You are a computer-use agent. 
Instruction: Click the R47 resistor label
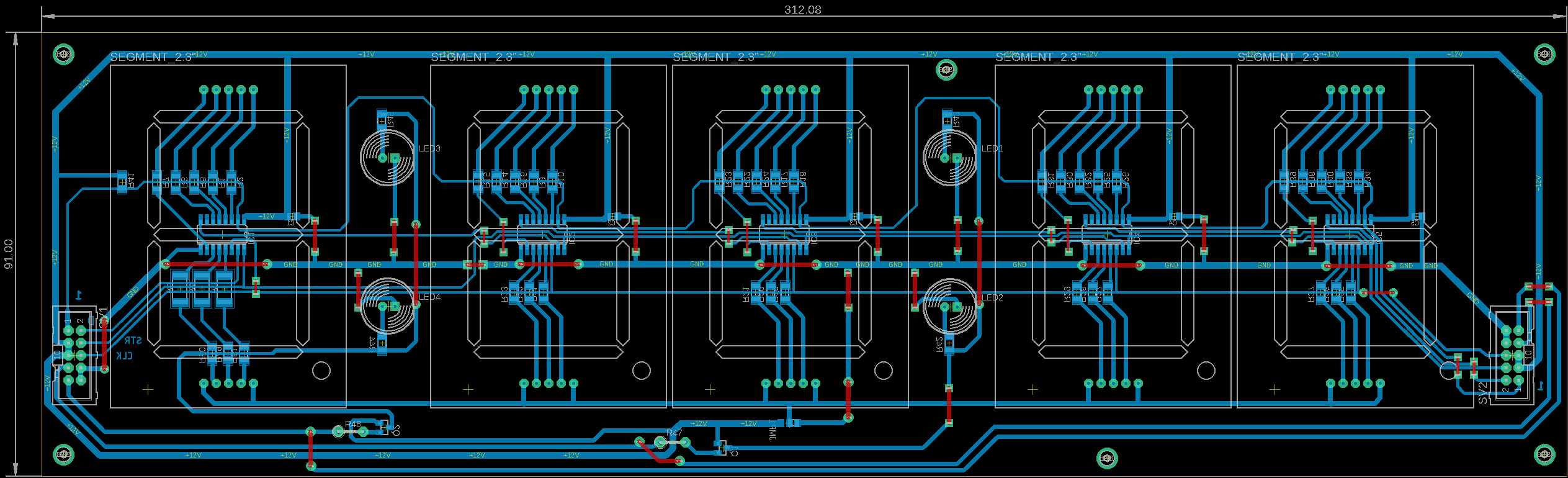point(674,433)
